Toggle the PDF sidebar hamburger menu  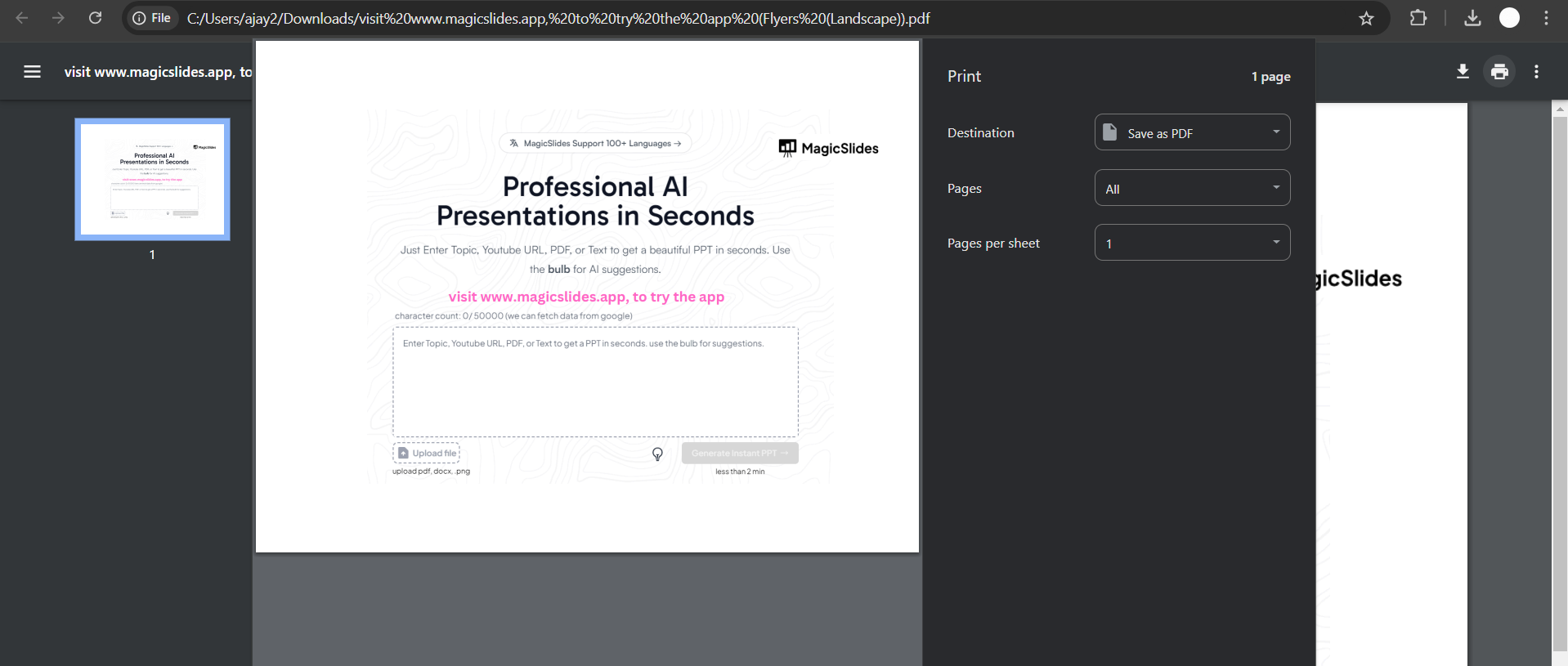click(32, 72)
